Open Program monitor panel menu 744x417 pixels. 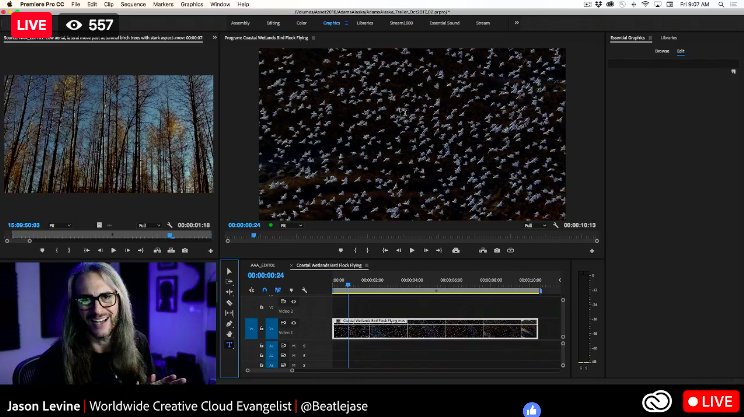314,38
